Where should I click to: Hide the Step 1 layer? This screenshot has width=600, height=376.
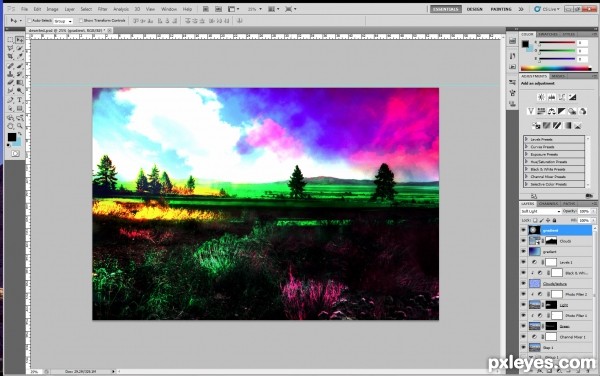tap(523, 347)
